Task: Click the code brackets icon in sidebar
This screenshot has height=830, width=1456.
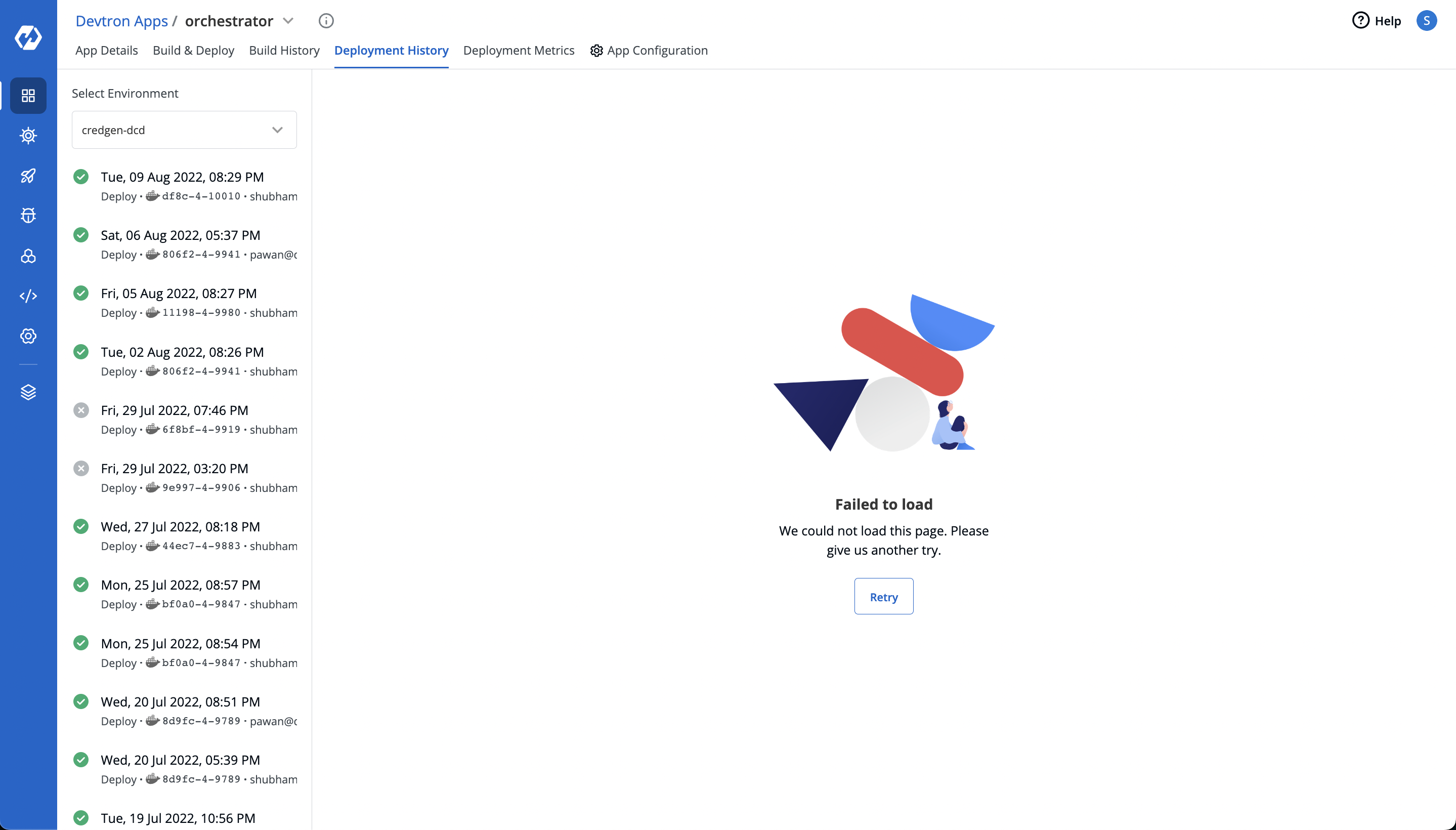Action: click(28, 296)
